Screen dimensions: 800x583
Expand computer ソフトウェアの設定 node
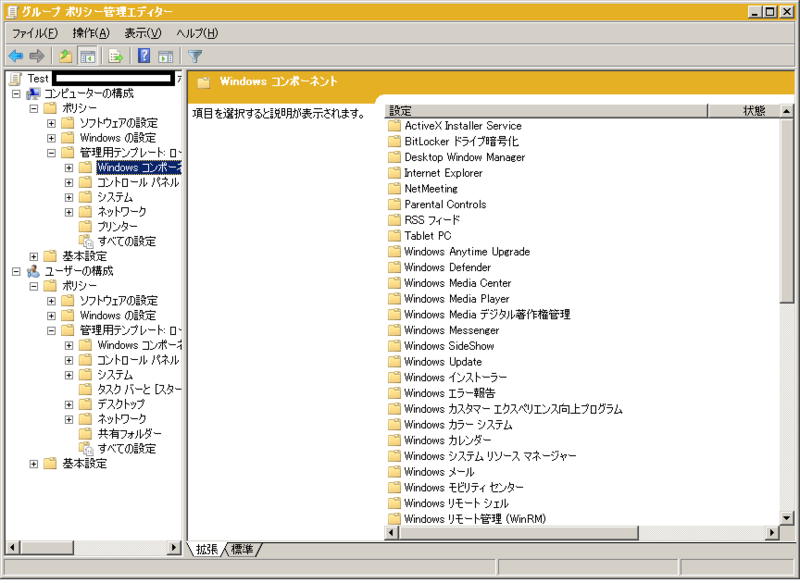pos(51,123)
